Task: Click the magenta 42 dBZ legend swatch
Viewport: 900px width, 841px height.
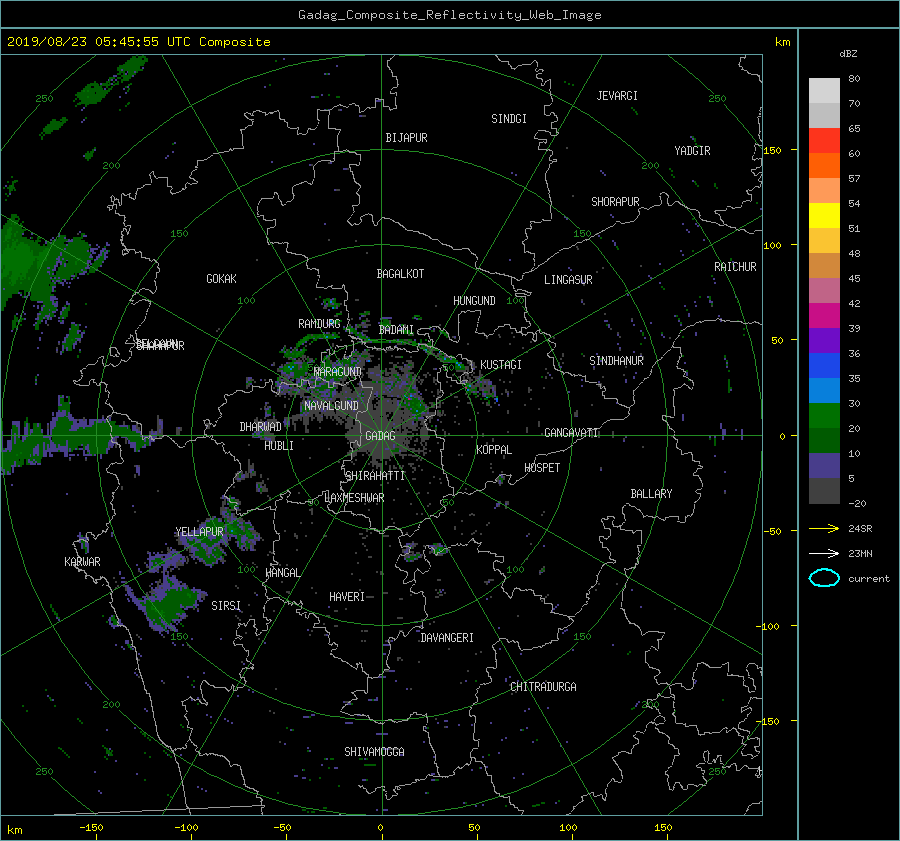Action: 824,316
